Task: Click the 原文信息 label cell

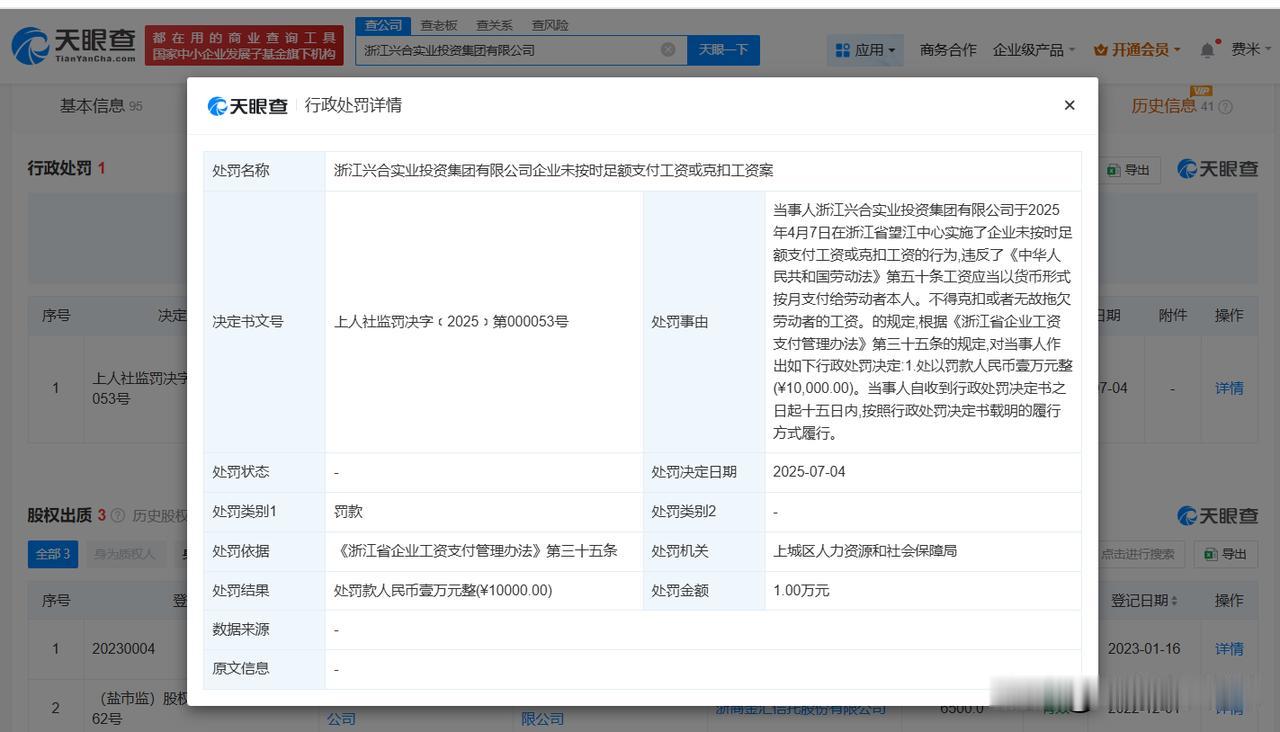Action: (x=264, y=669)
